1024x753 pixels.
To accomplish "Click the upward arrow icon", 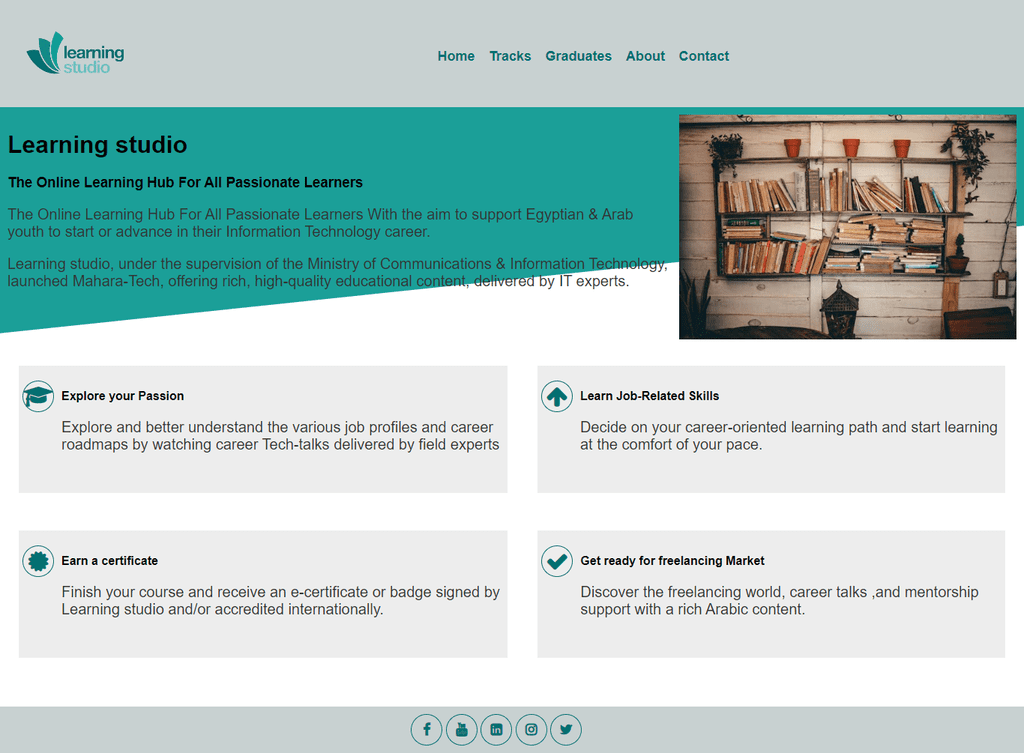I will (557, 396).
